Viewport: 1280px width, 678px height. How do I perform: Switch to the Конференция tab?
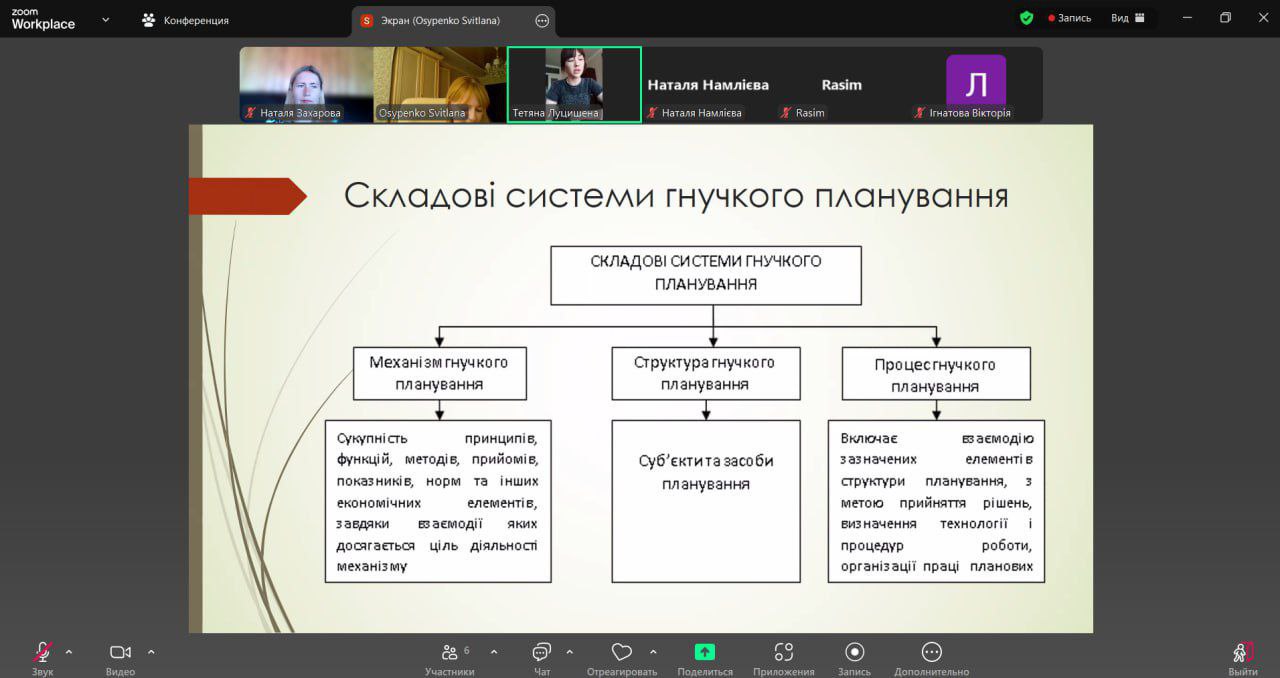coord(186,20)
